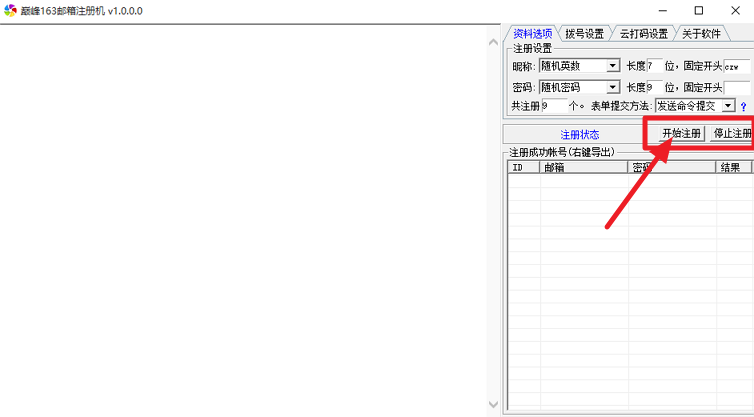
Task: Open the 关于软件 tab
Action: point(701,34)
